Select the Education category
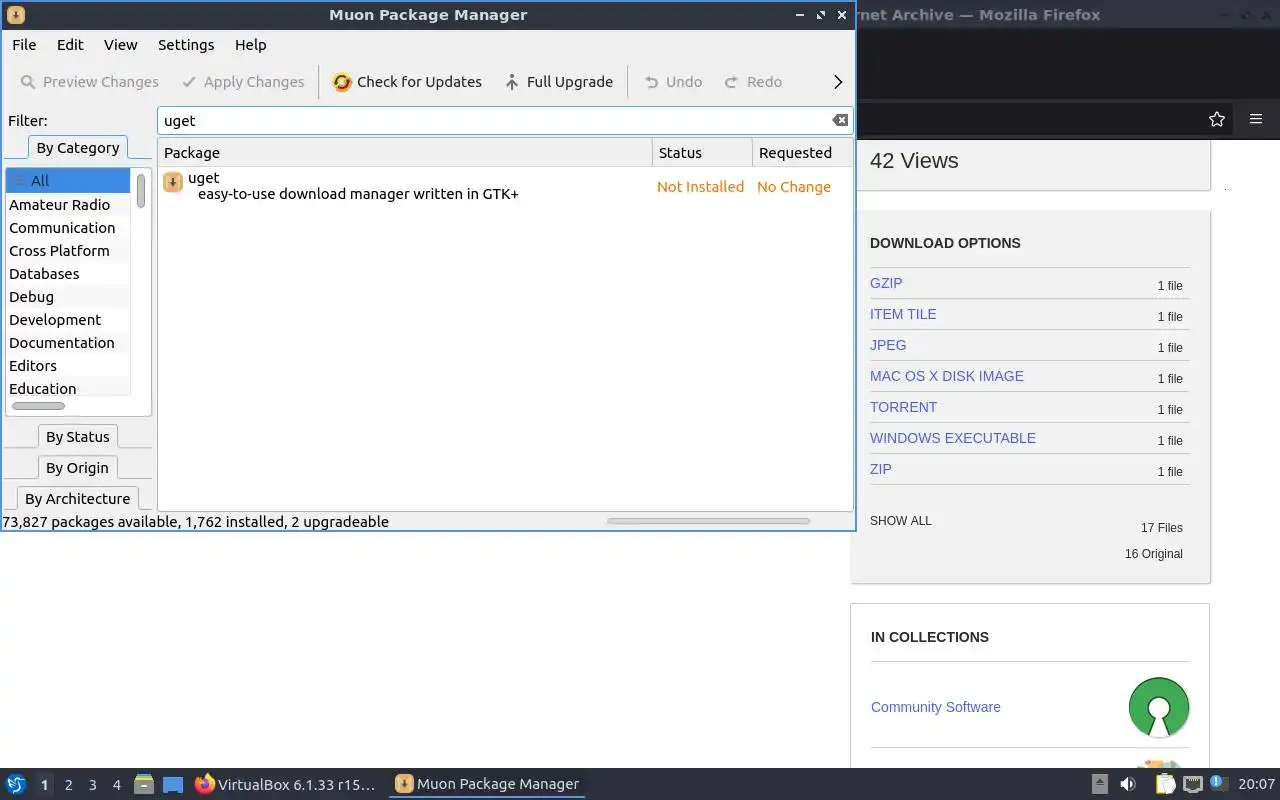 [68, 388]
